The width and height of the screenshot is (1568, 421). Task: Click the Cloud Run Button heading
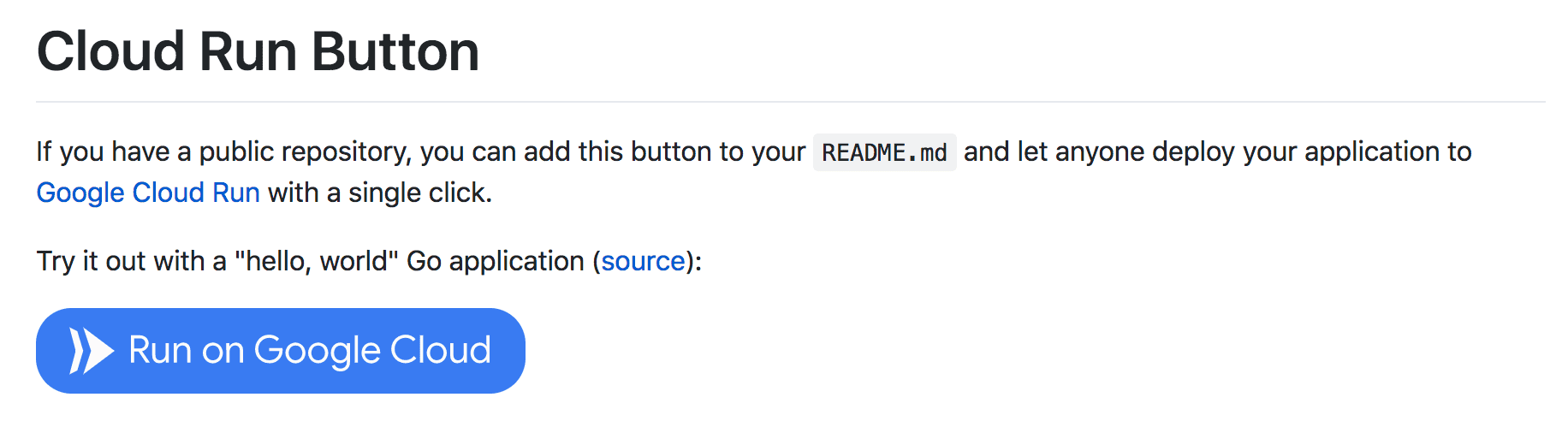coord(258,51)
